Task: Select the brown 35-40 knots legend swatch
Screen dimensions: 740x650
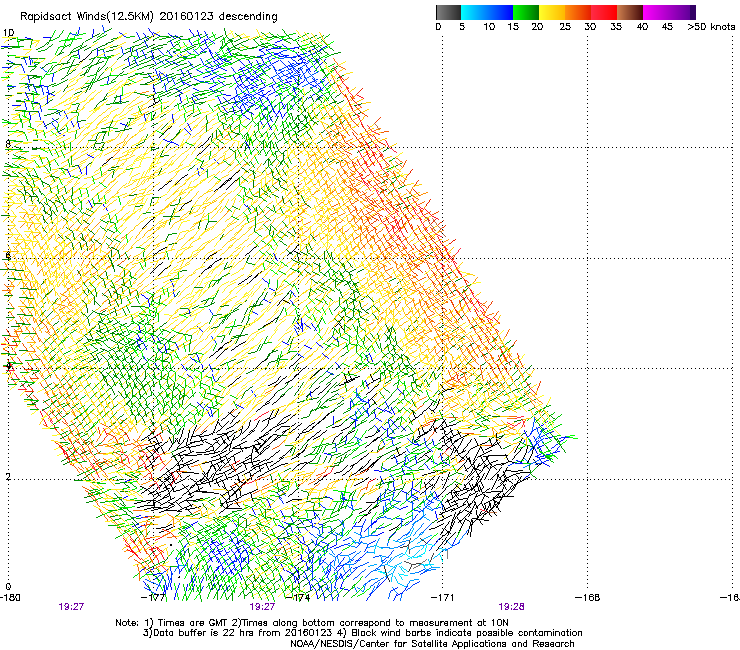Action: pos(630,12)
